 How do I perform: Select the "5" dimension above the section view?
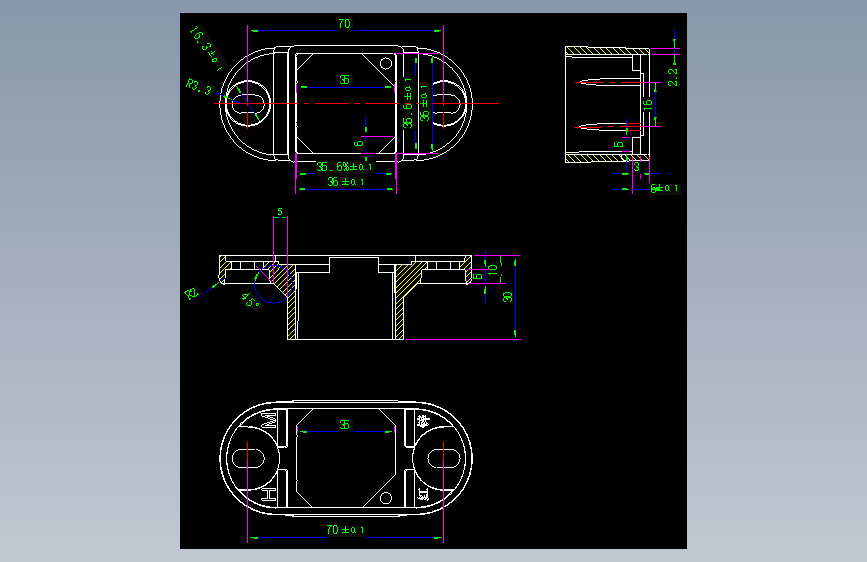(280, 211)
